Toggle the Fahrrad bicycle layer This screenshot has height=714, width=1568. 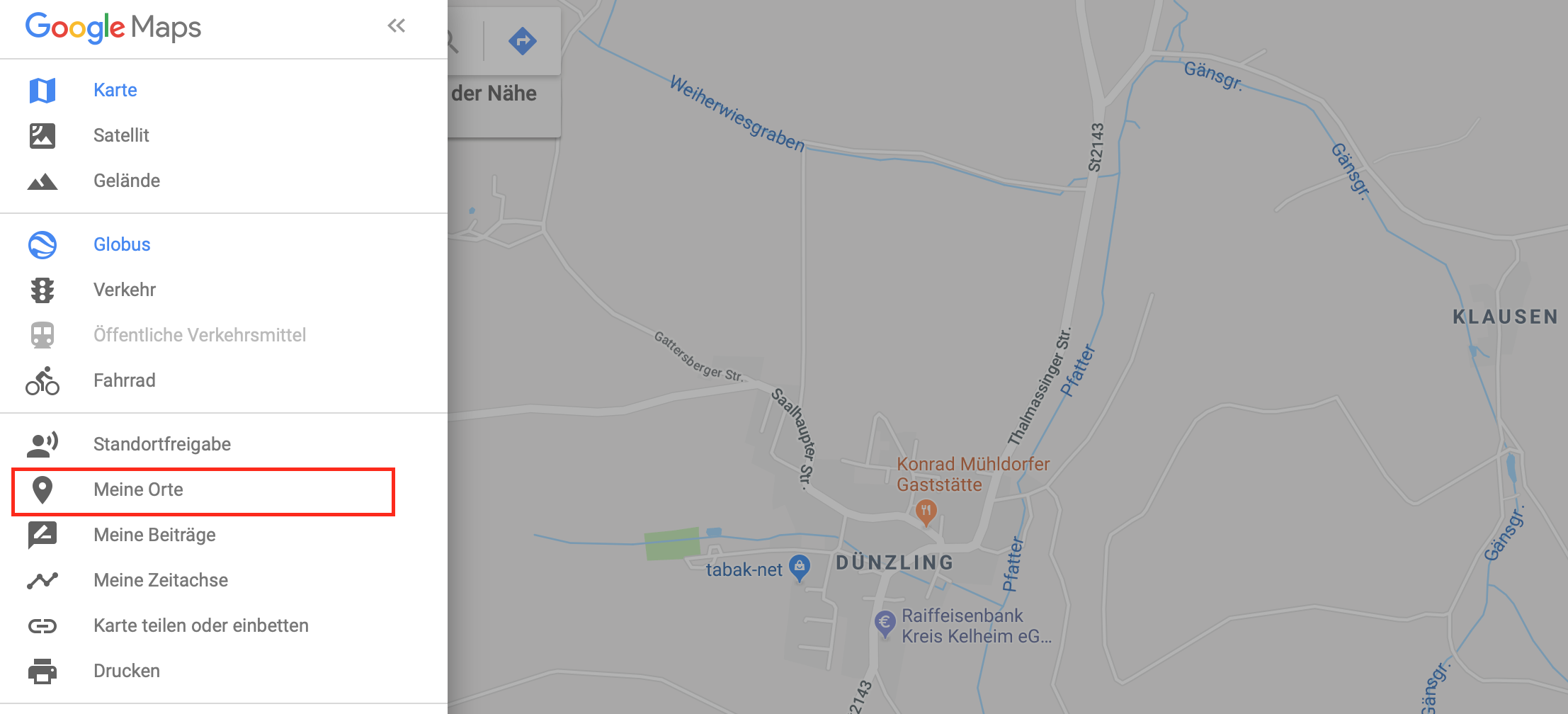pyautogui.click(x=42, y=380)
